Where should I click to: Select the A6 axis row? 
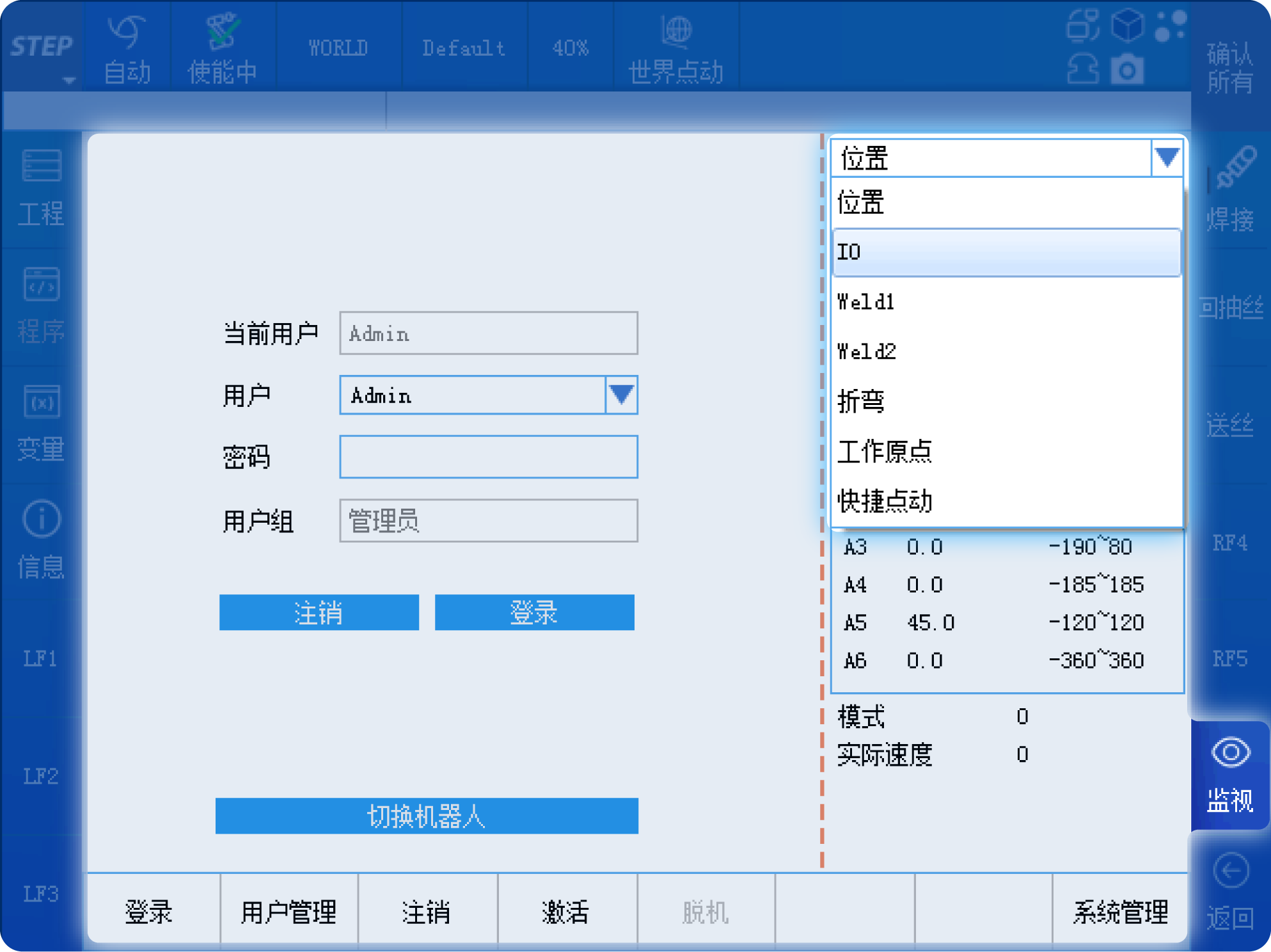(x=1007, y=660)
